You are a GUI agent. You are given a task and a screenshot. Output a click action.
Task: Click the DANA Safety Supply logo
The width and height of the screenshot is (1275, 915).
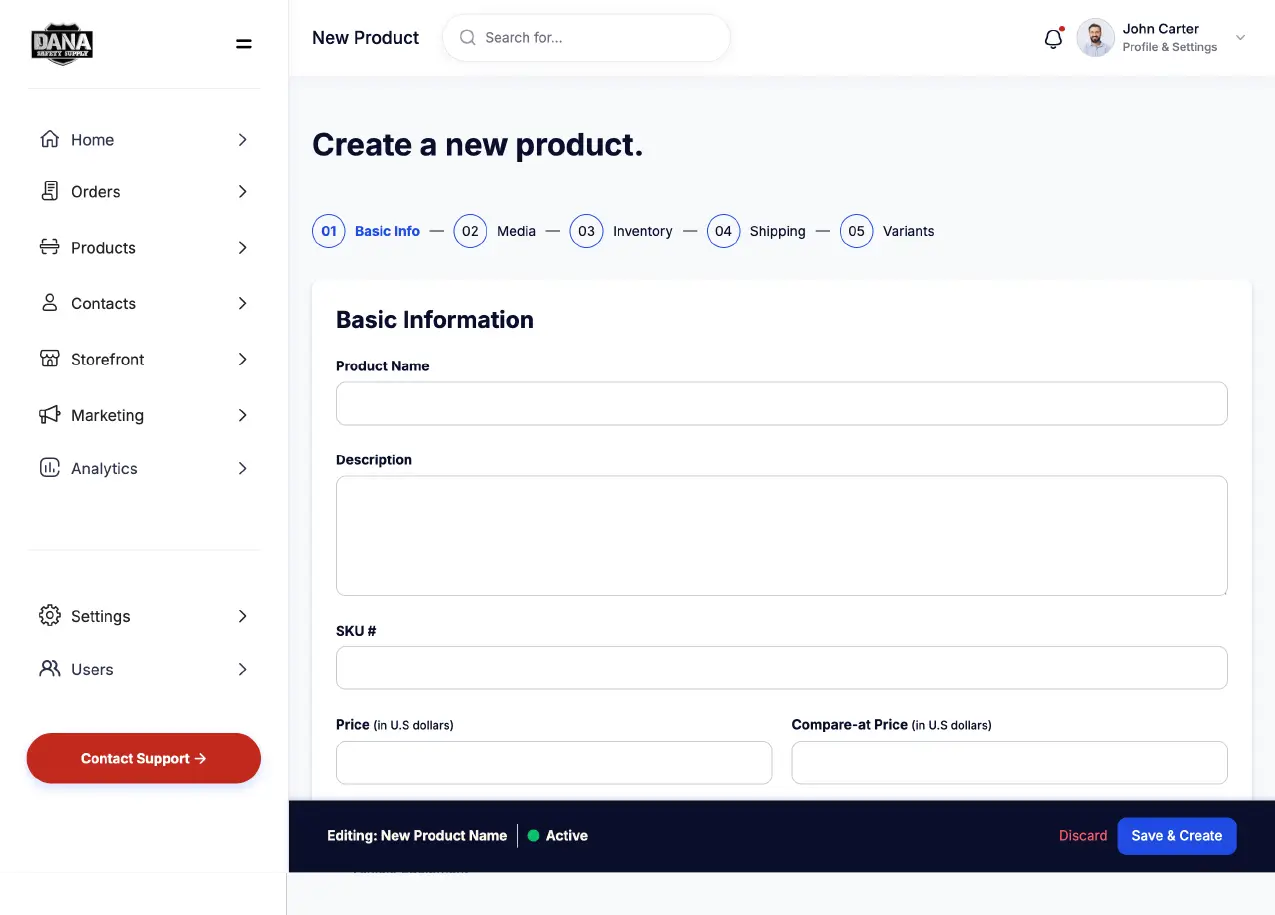pos(61,44)
